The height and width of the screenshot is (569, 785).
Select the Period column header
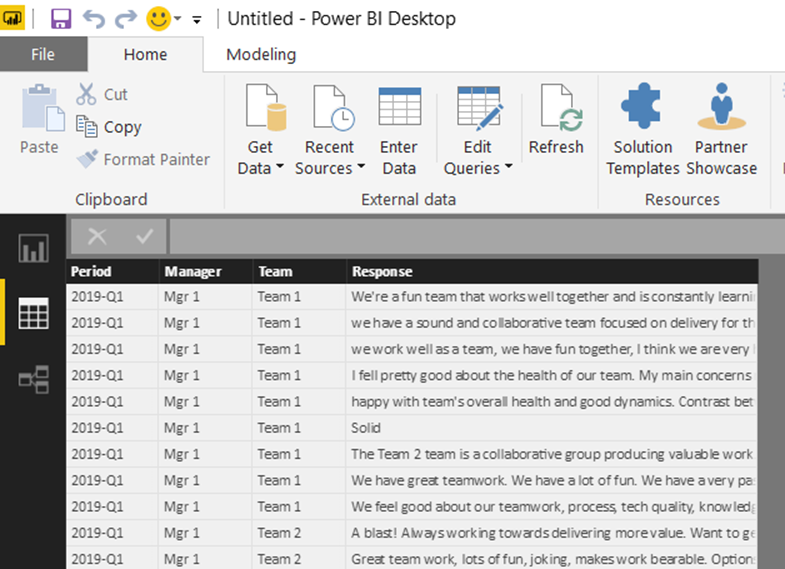tap(112, 271)
